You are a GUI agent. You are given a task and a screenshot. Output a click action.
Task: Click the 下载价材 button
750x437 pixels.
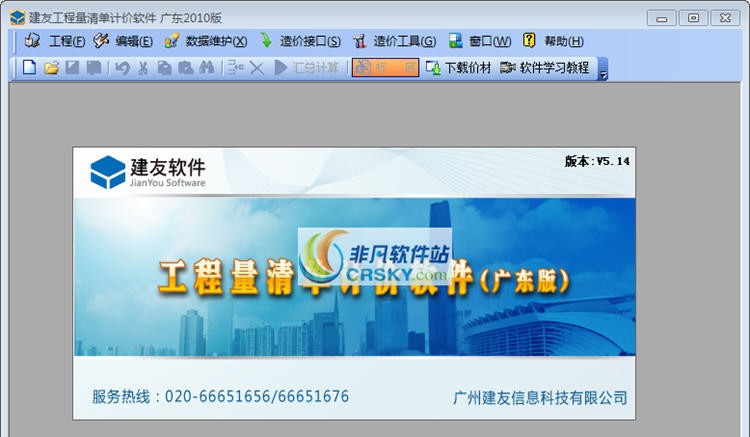[x=458, y=68]
